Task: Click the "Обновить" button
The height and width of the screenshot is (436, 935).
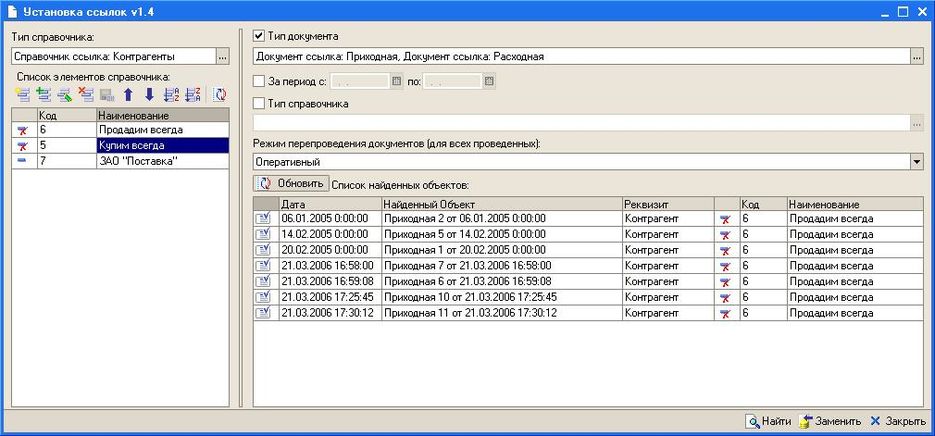Action: pos(291,184)
